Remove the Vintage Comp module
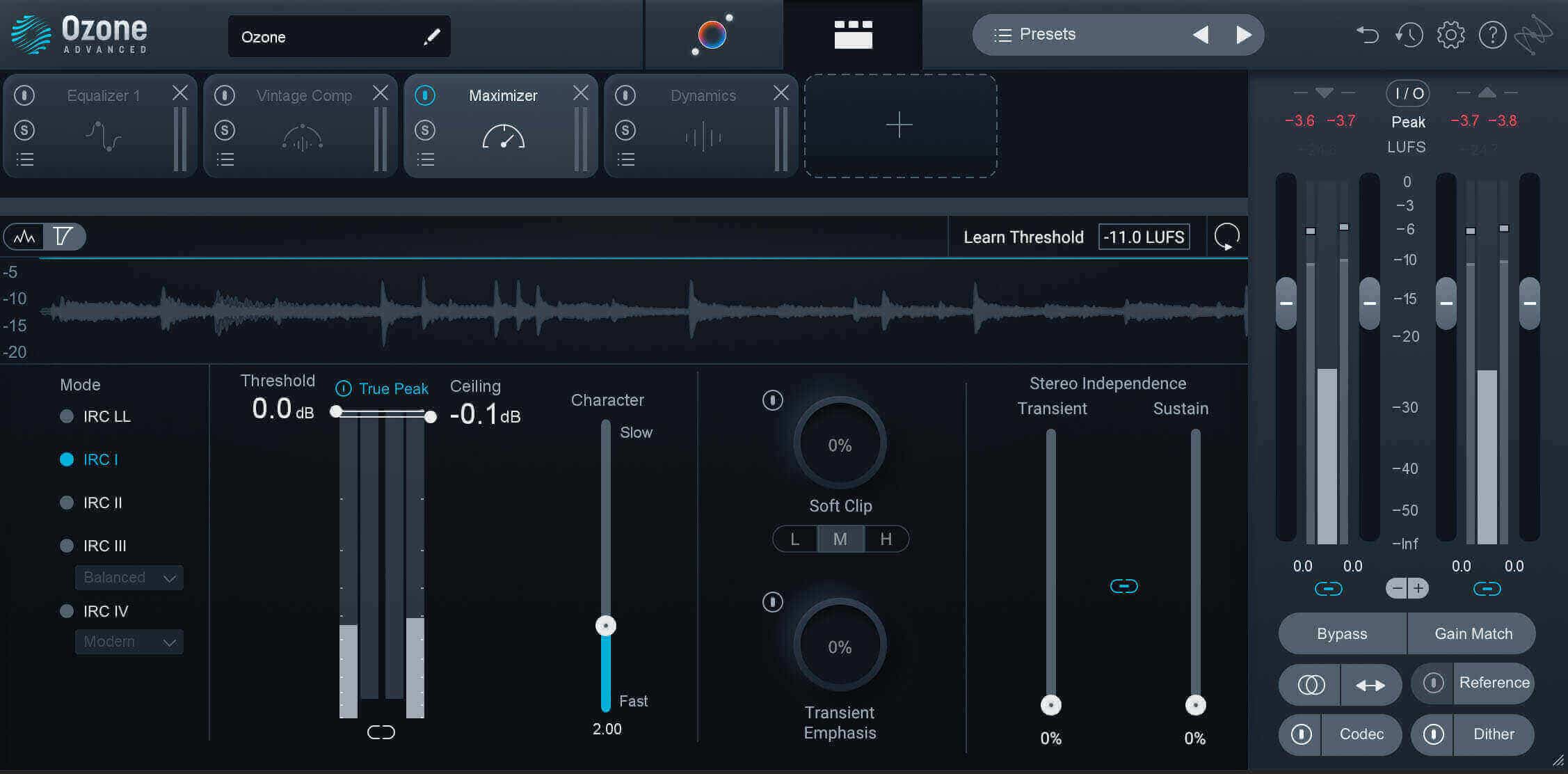This screenshot has height=774, width=1568. click(x=380, y=93)
